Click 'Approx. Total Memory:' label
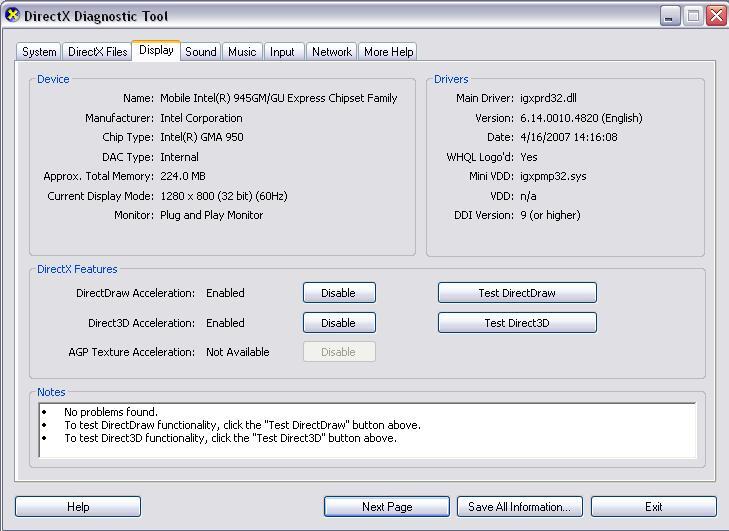The image size is (729, 531). coord(98,176)
